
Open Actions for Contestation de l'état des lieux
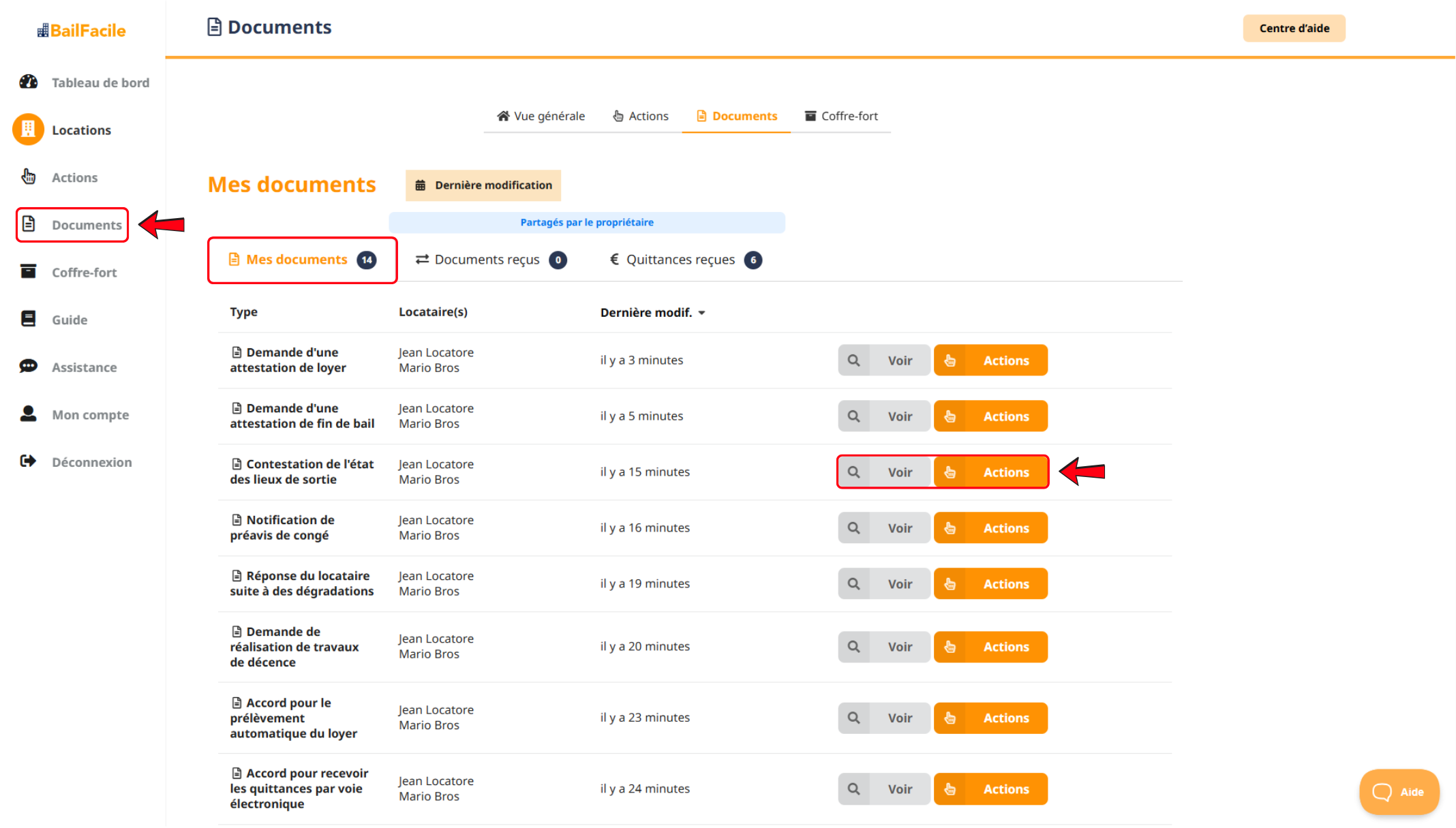pyautogui.click(x=990, y=472)
